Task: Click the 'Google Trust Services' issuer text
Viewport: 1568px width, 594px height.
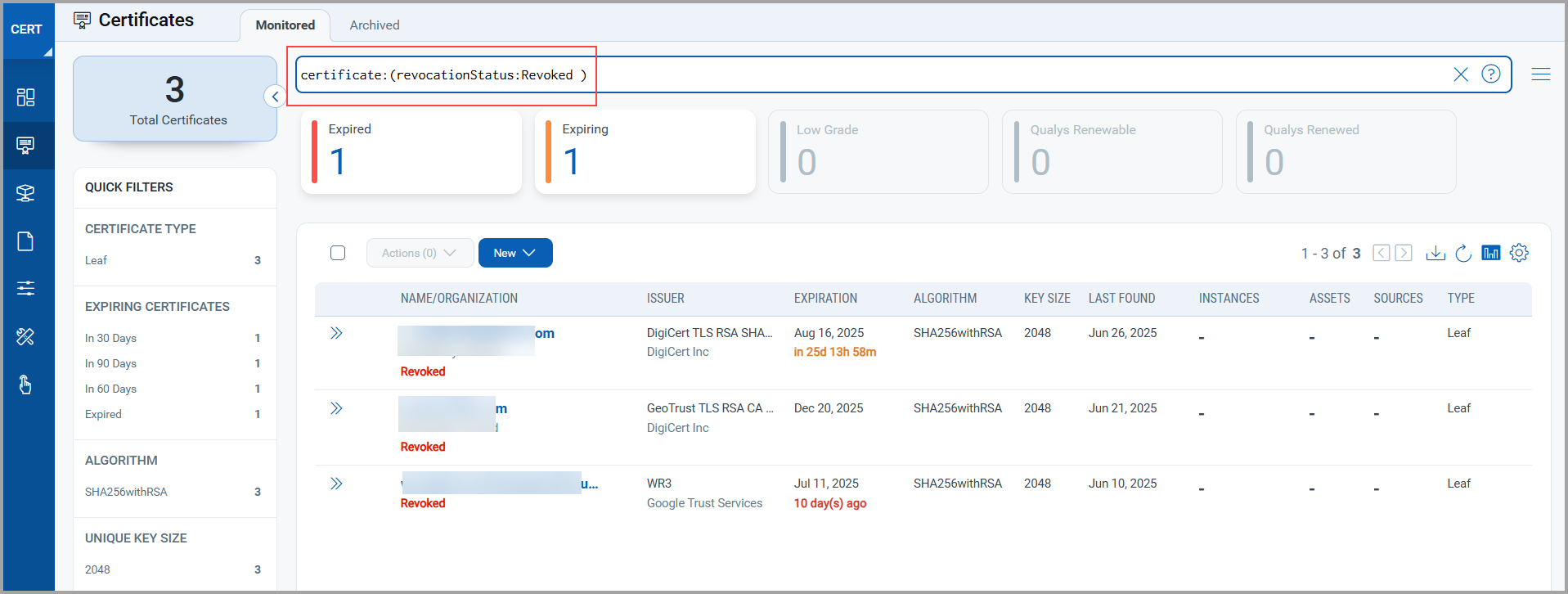Action: click(x=704, y=503)
